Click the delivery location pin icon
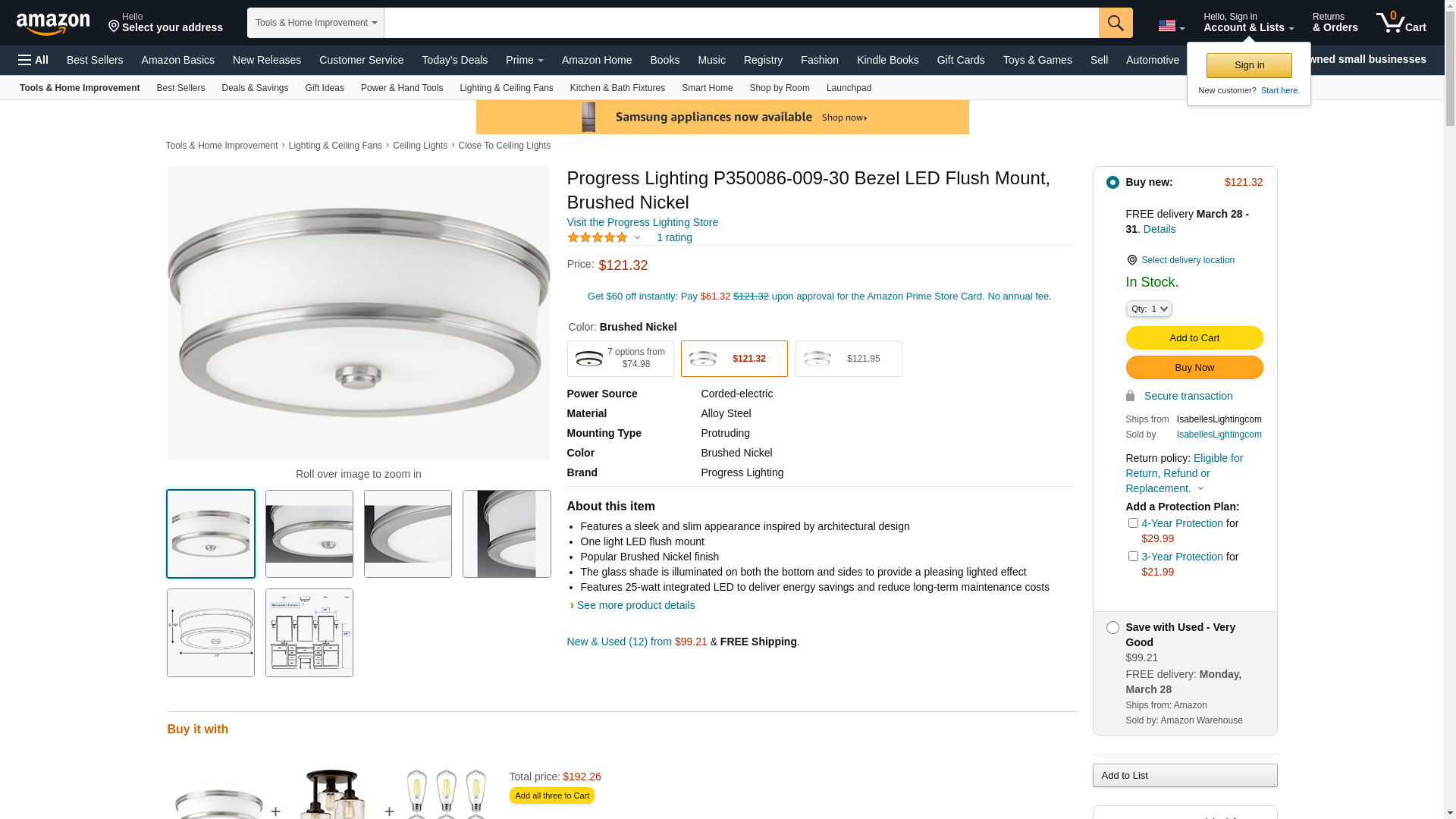Viewport: 1456px width, 819px height. 1131,260
